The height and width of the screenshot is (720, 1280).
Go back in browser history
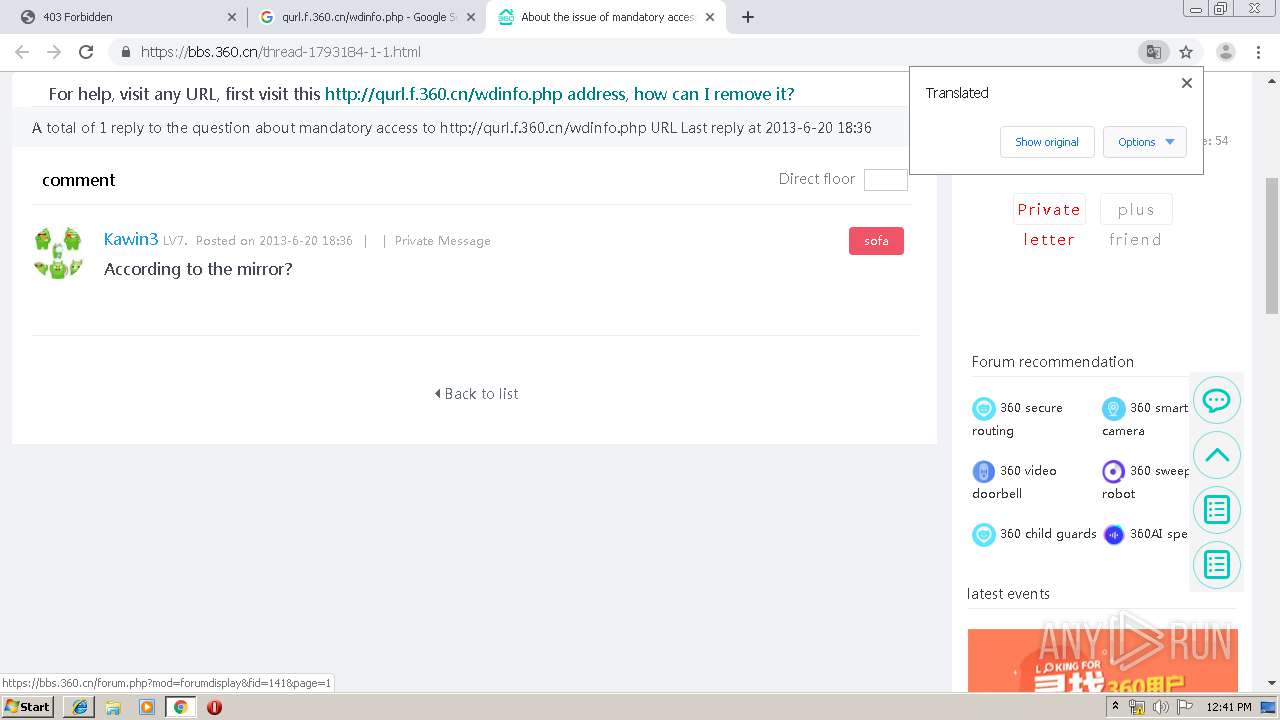click(22, 52)
